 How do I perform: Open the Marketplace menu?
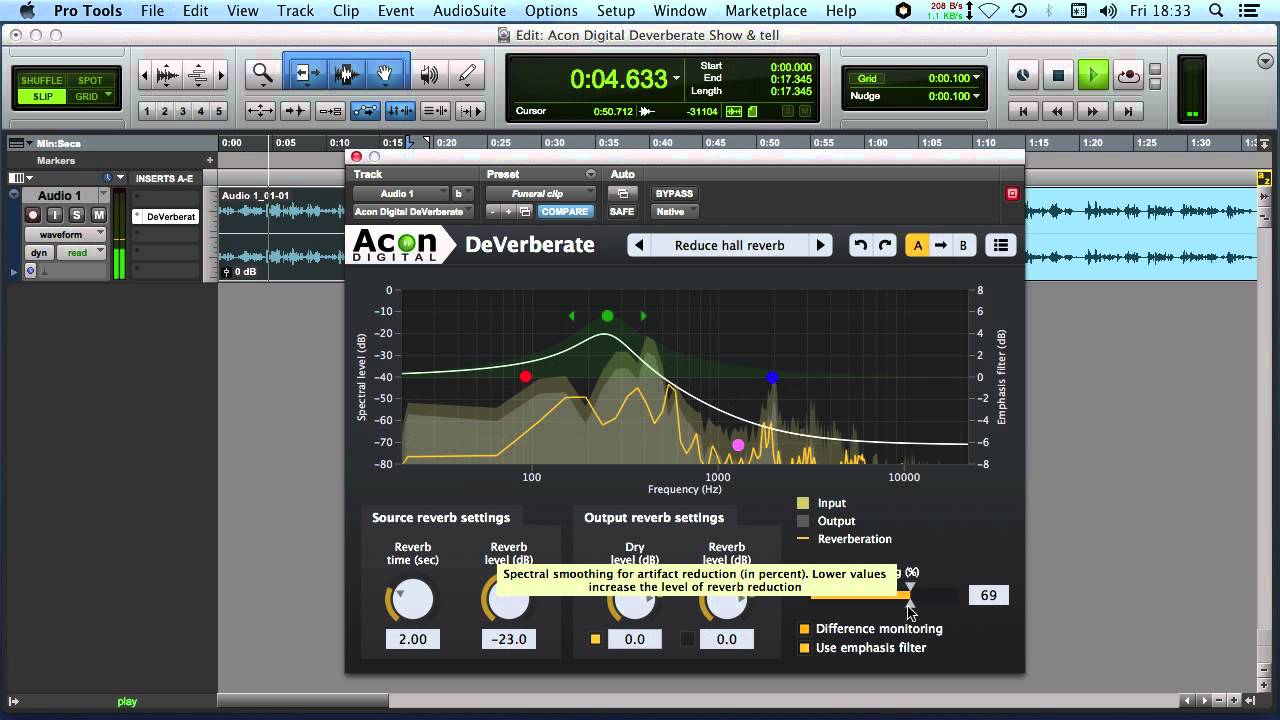[x=766, y=11]
